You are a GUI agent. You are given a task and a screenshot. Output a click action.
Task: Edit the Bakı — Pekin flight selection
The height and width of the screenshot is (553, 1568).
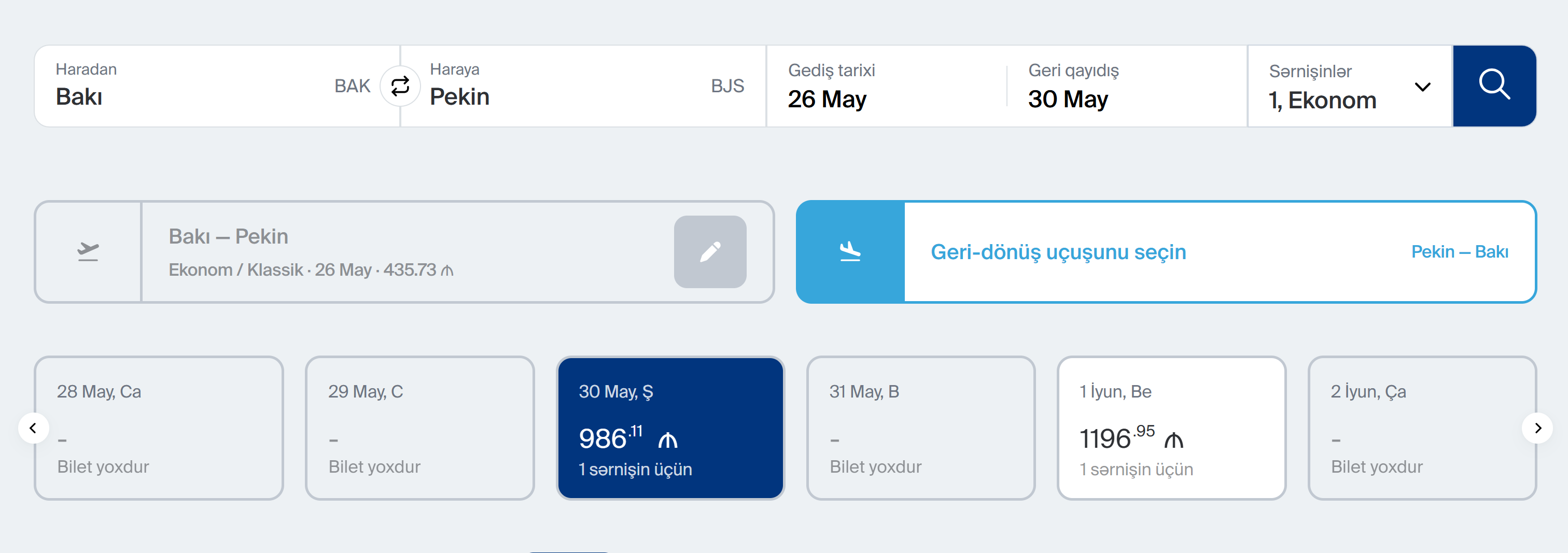click(710, 252)
